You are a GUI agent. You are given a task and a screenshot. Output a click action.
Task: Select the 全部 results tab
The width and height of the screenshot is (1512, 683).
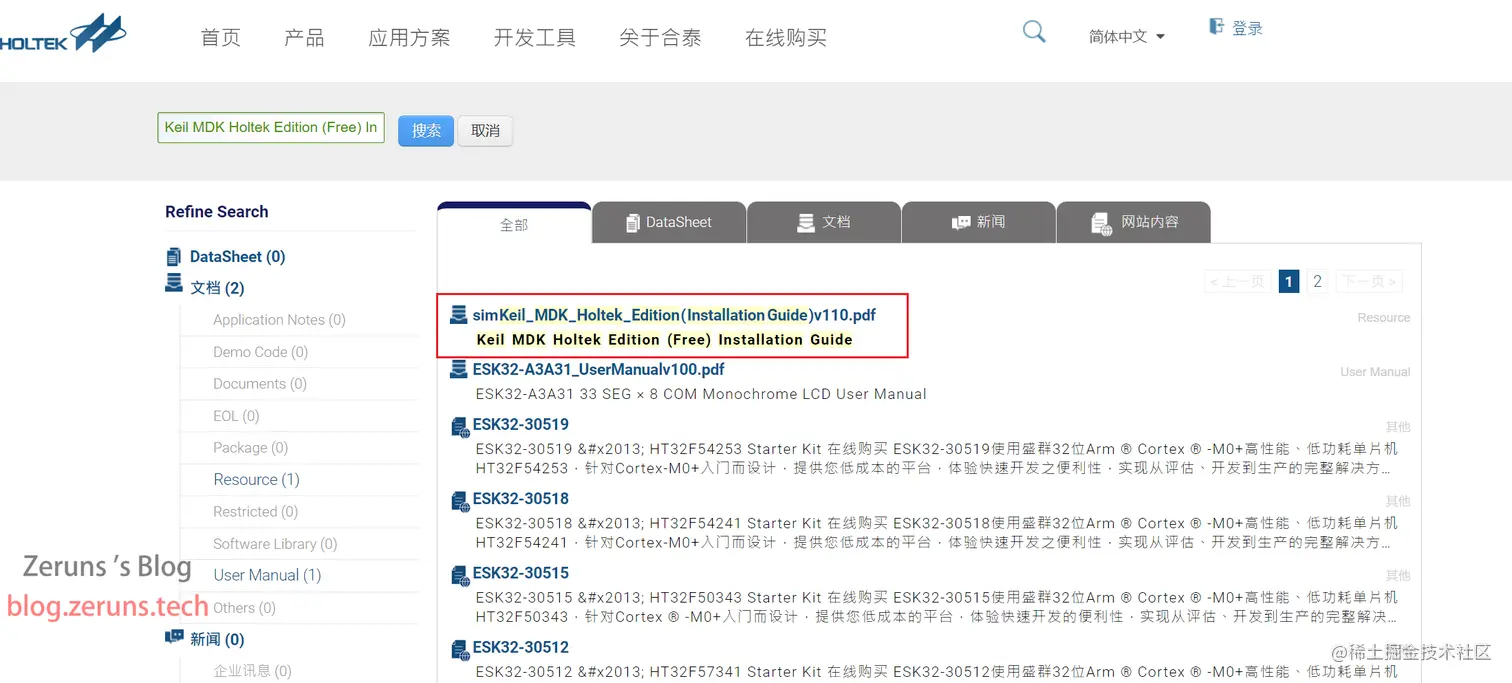click(514, 224)
